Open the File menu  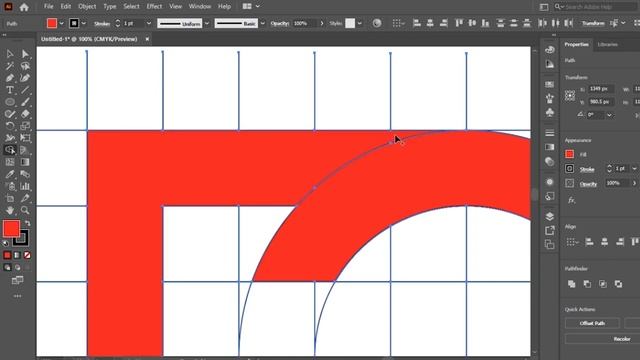point(49,7)
